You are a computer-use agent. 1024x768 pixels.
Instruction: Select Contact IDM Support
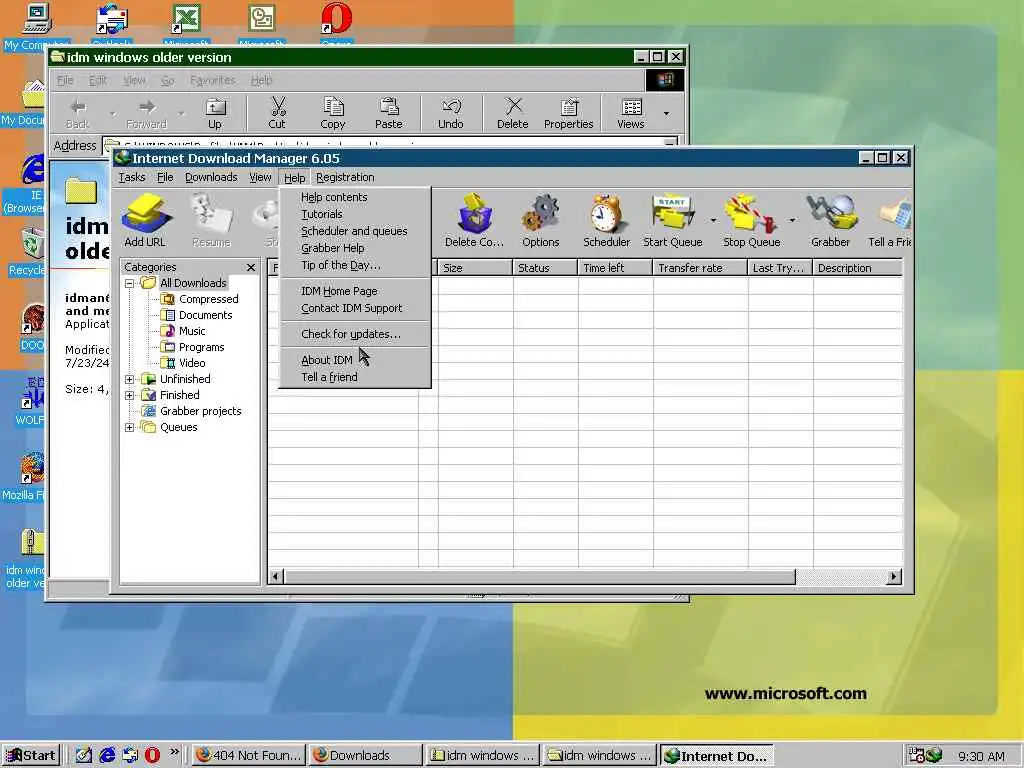[355, 308]
